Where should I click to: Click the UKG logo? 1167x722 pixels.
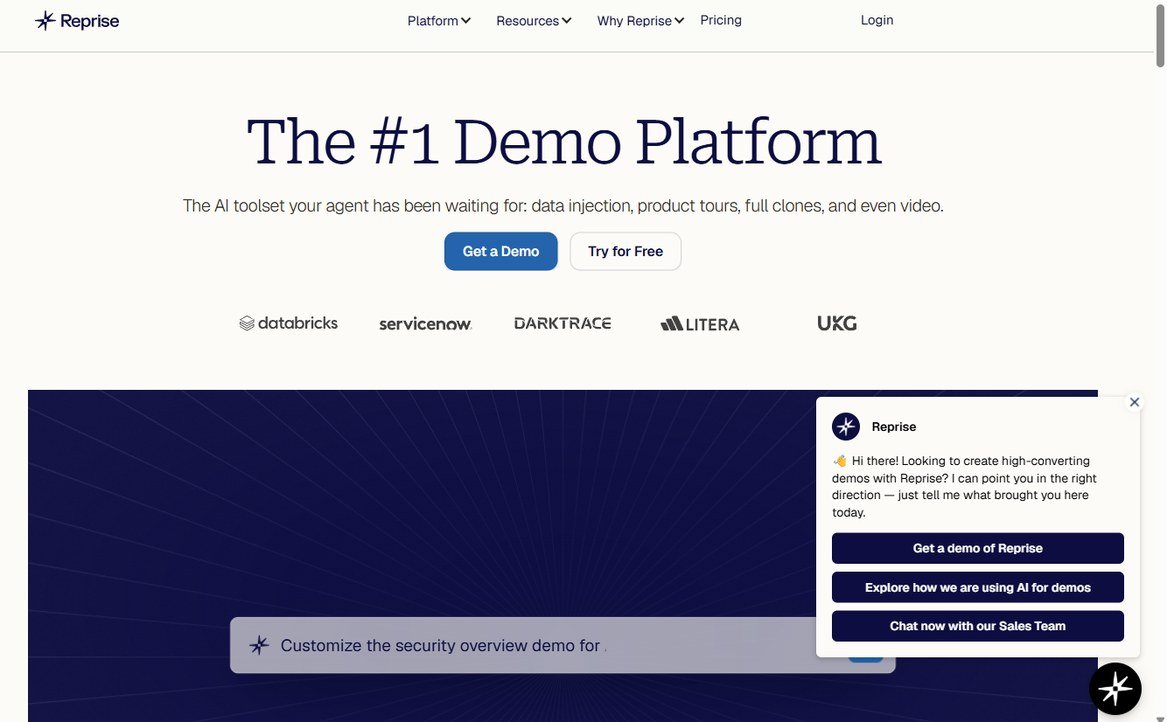[x=837, y=323]
